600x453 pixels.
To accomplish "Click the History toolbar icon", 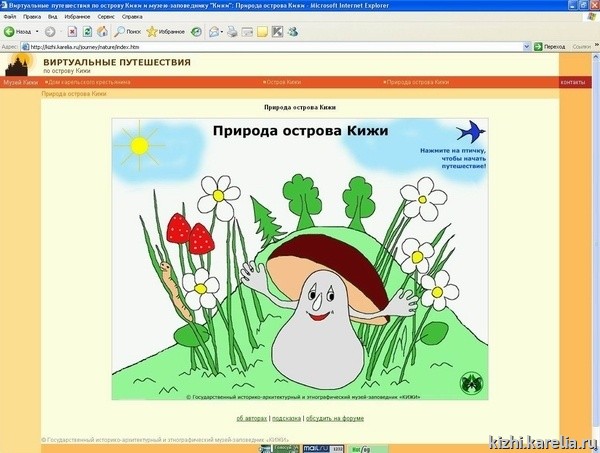I will pyautogui.click(x=197, y=32).
